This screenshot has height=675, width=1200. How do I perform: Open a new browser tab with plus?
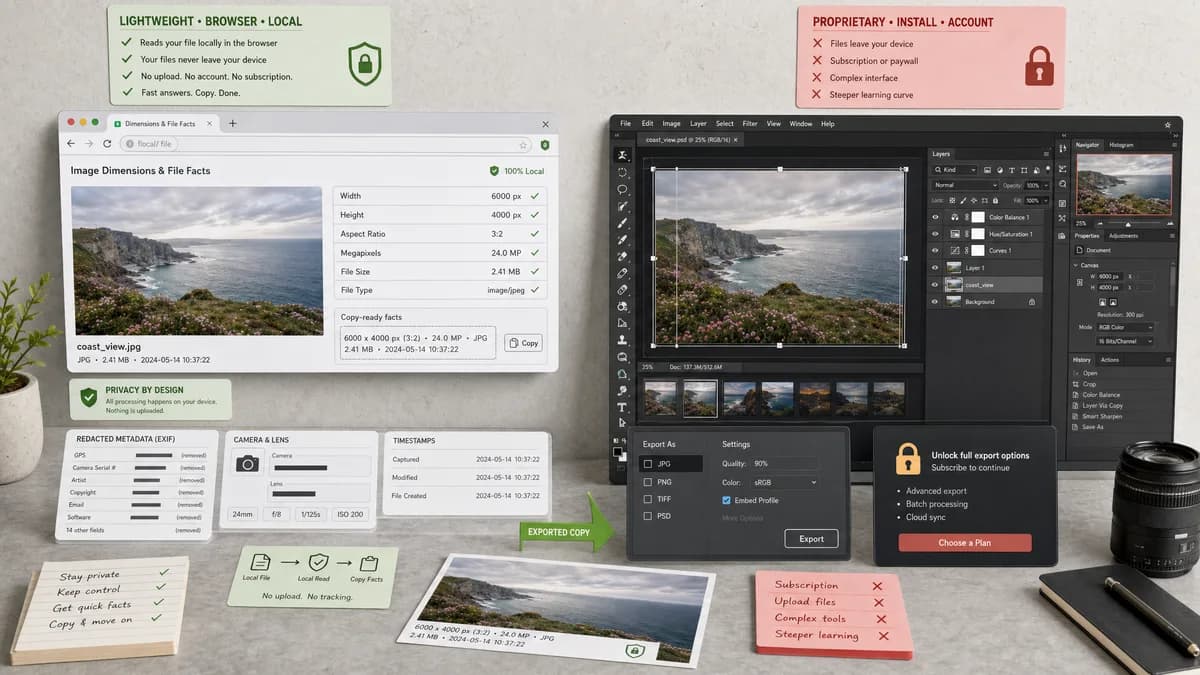(233, 123)
